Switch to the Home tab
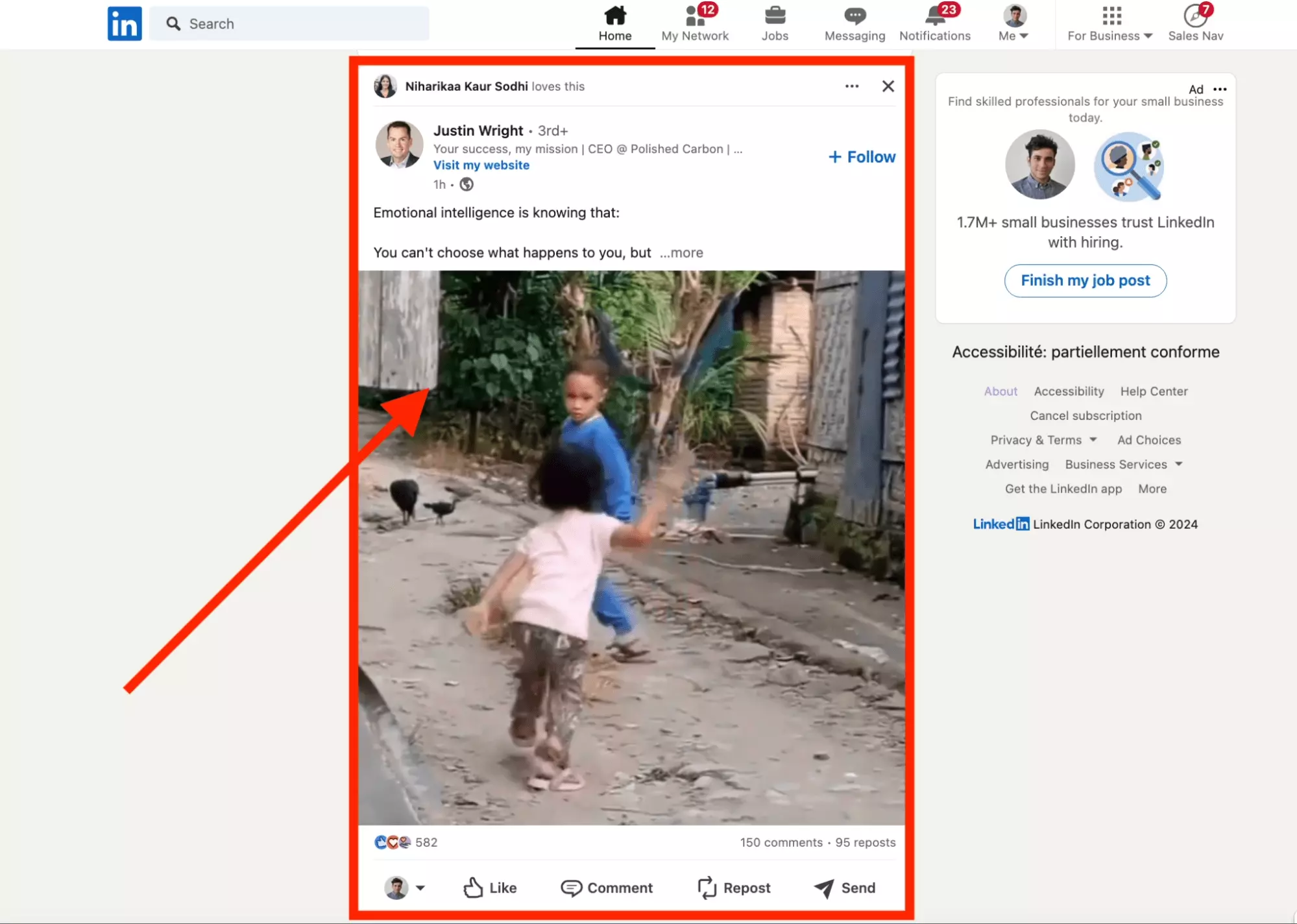Image resolution: width=1297 pixels, height=924 pixels. tap(614, 24)
